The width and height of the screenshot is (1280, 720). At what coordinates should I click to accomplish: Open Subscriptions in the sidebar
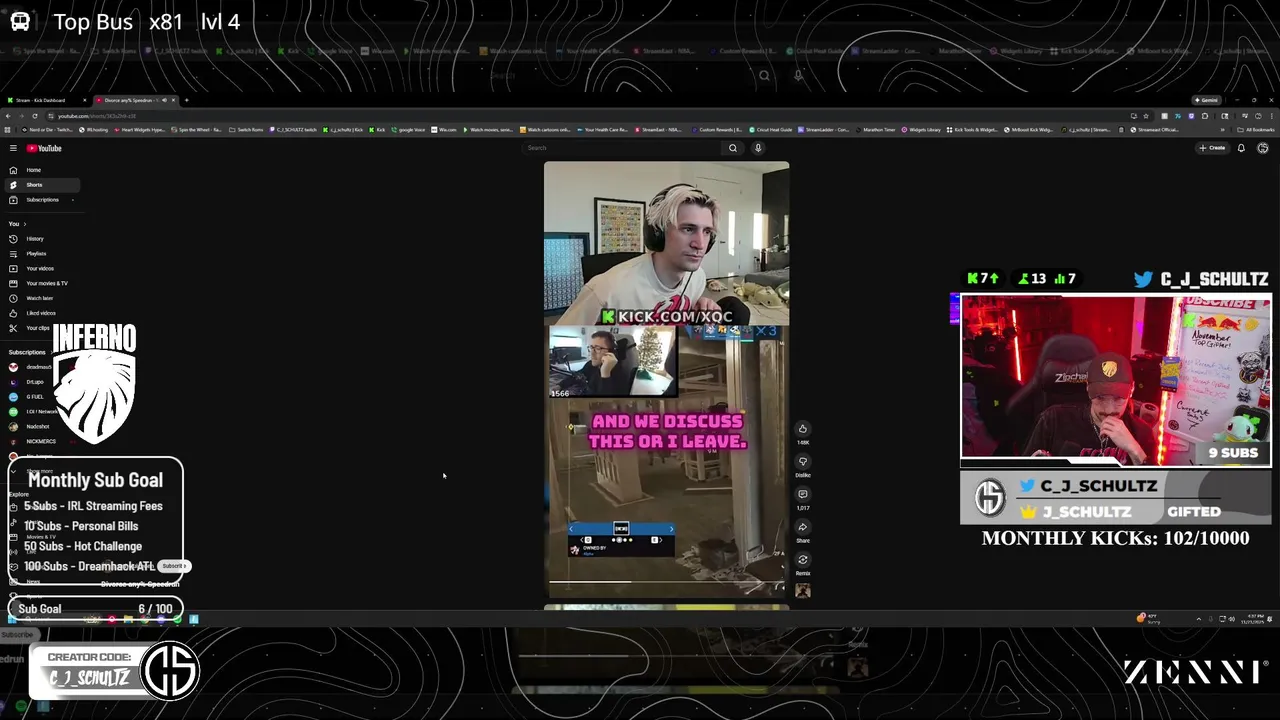pyautogui.click(x=41, y=200)
